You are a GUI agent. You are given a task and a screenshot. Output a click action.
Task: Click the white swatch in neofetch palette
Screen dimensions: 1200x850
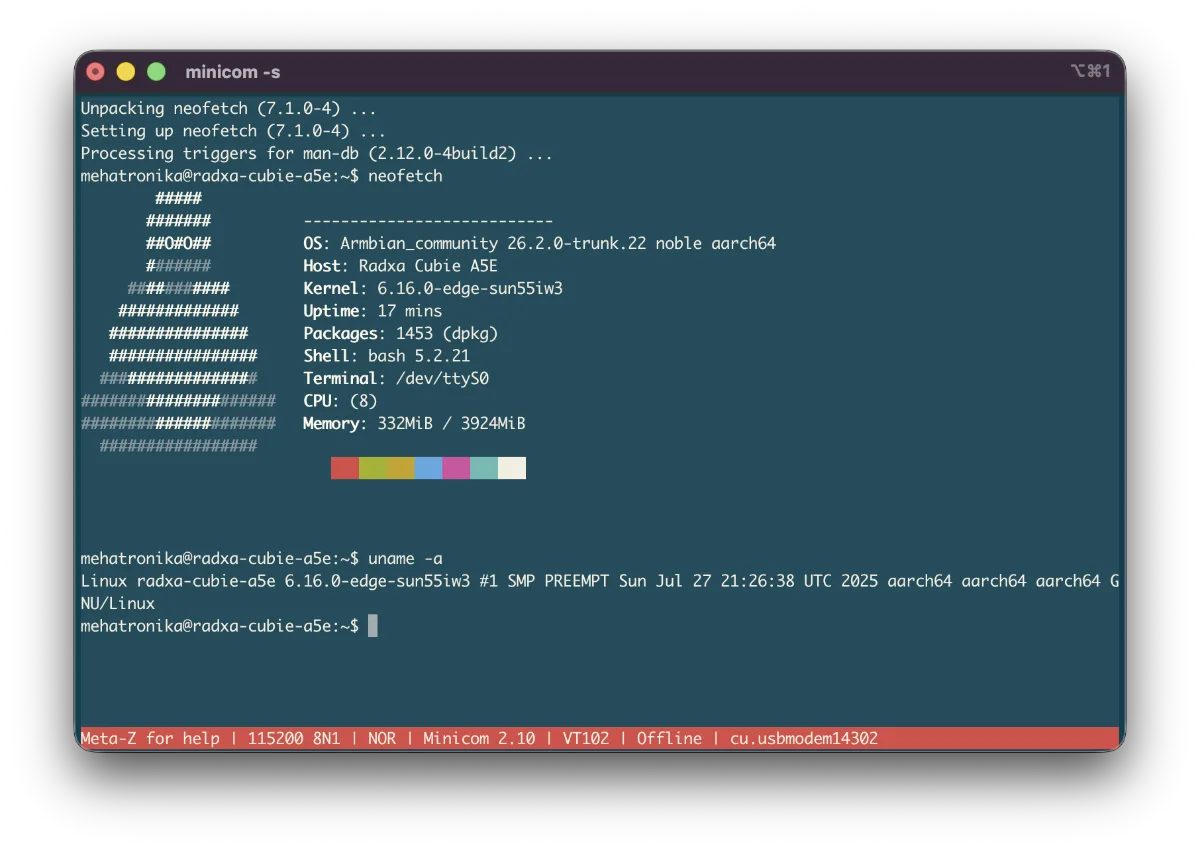pos(512,468)
